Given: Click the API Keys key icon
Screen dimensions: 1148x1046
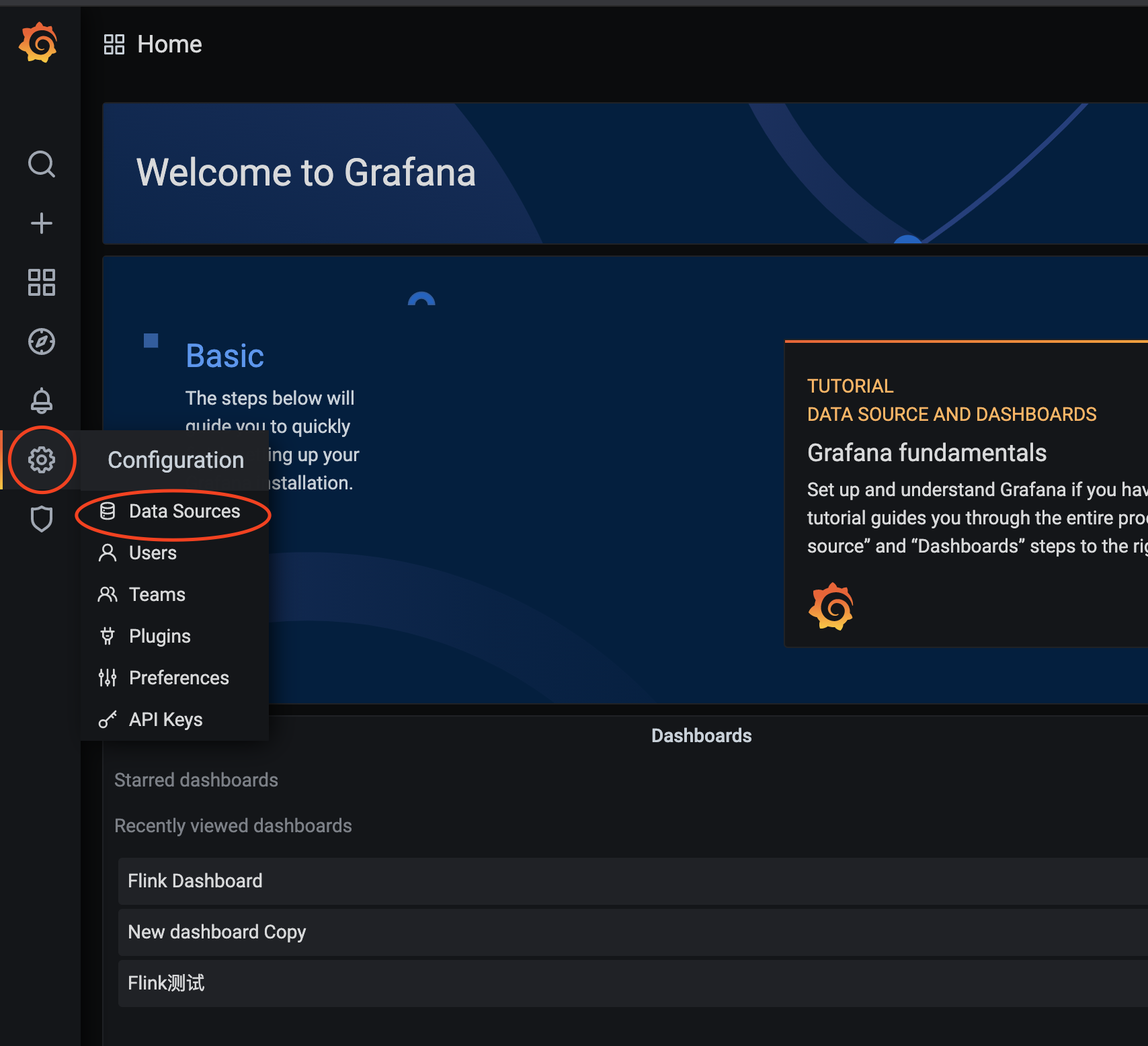Looking at the screenshot, I should point(108,719).
